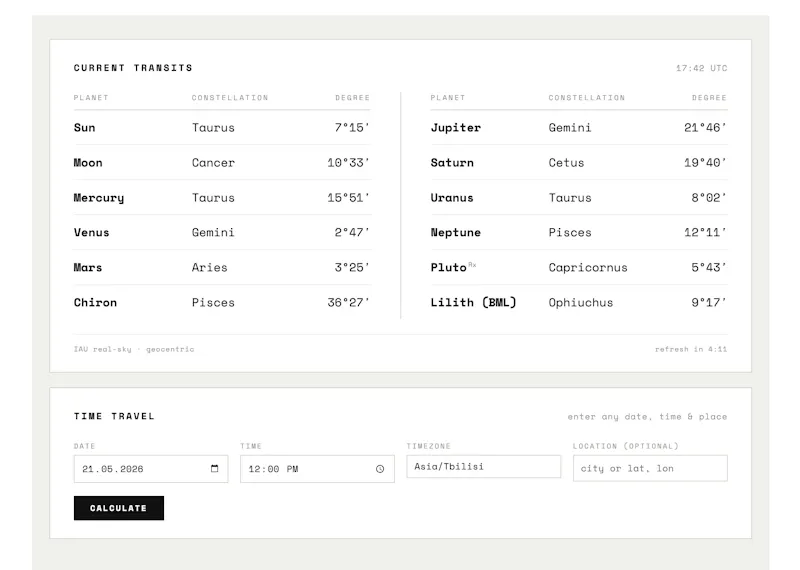Select the Venus planet name
Viewport: 800px width, 570px height.
92,233
